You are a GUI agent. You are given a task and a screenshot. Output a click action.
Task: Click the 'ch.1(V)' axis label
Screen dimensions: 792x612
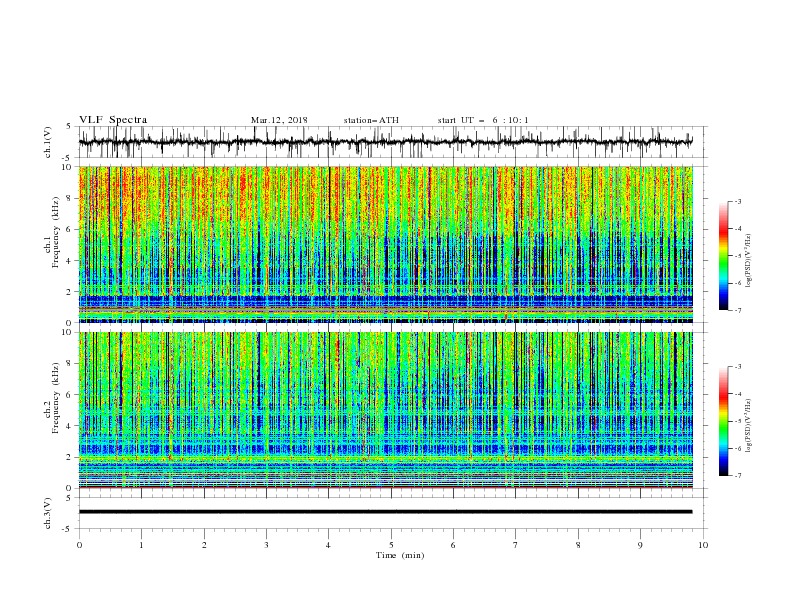click(x=48, y=142)
